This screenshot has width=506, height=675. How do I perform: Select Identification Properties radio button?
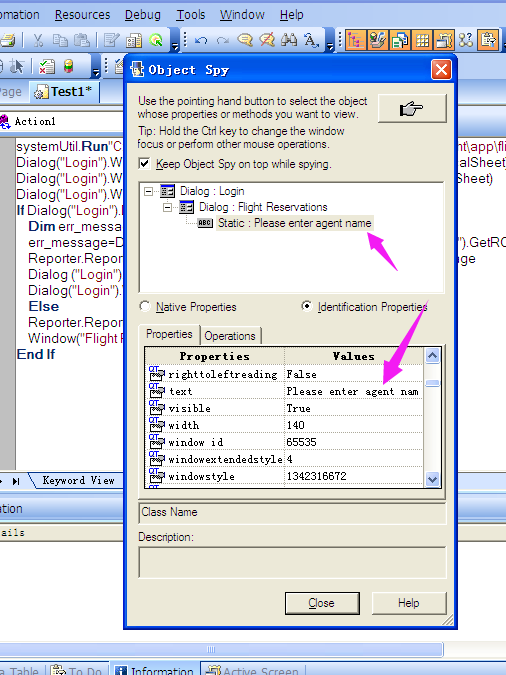[307, 307]
